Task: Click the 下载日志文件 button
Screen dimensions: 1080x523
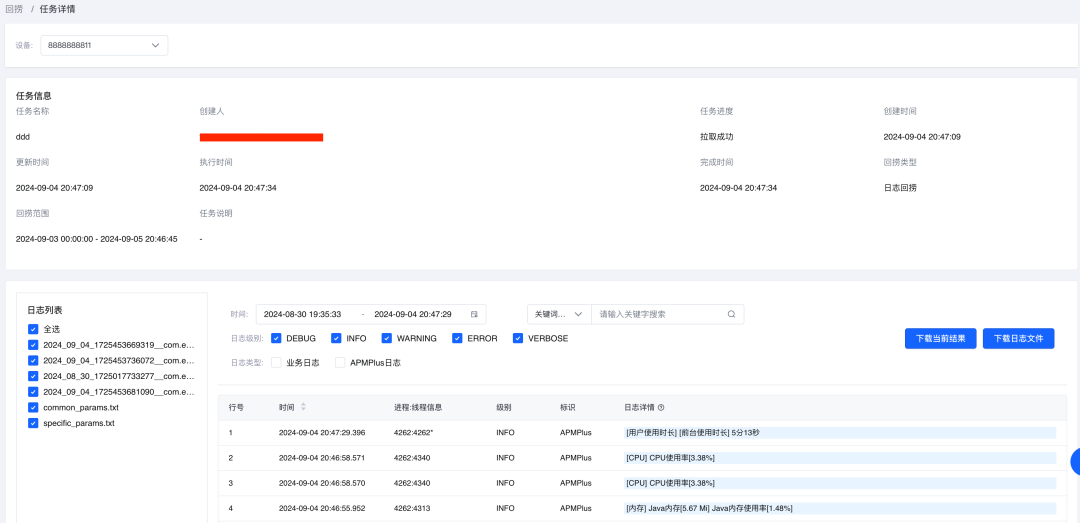Action: click(x=1018, y=339)
